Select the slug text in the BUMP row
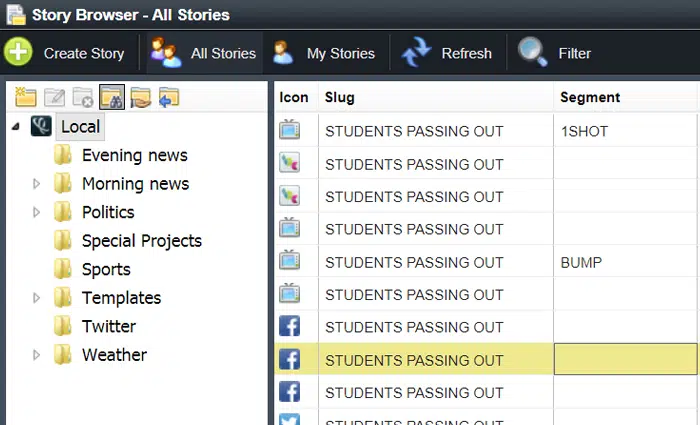 click(x=414, y=262)
